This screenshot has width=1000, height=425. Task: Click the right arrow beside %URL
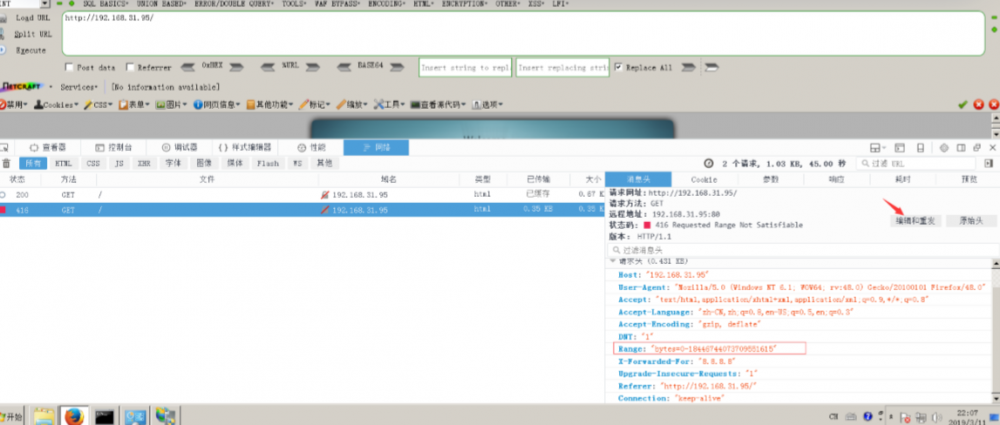(x=312, y=67)
